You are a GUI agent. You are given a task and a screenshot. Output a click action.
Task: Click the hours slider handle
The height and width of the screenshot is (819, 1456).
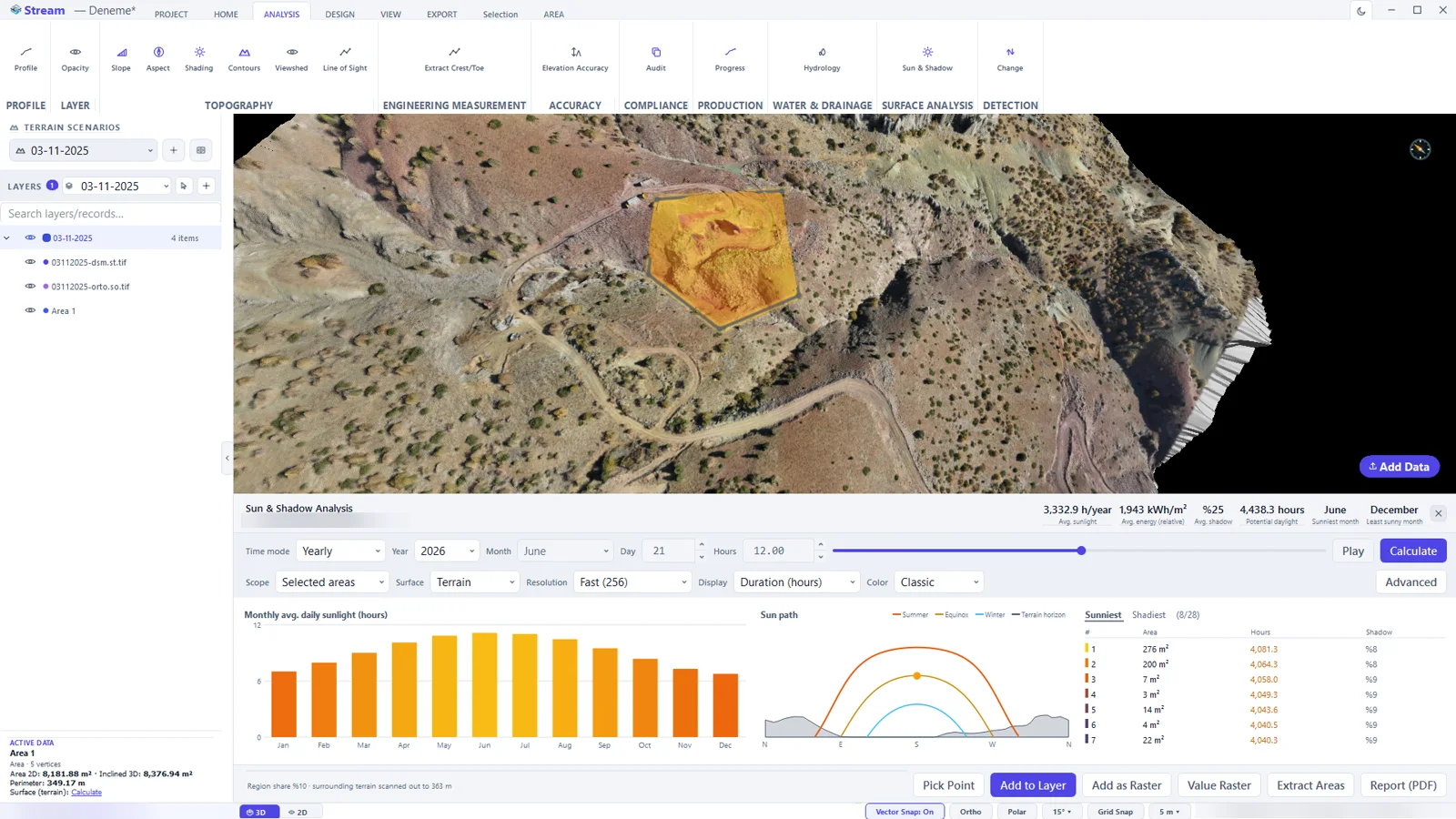pyautogui.click(x=1081, y=551)
